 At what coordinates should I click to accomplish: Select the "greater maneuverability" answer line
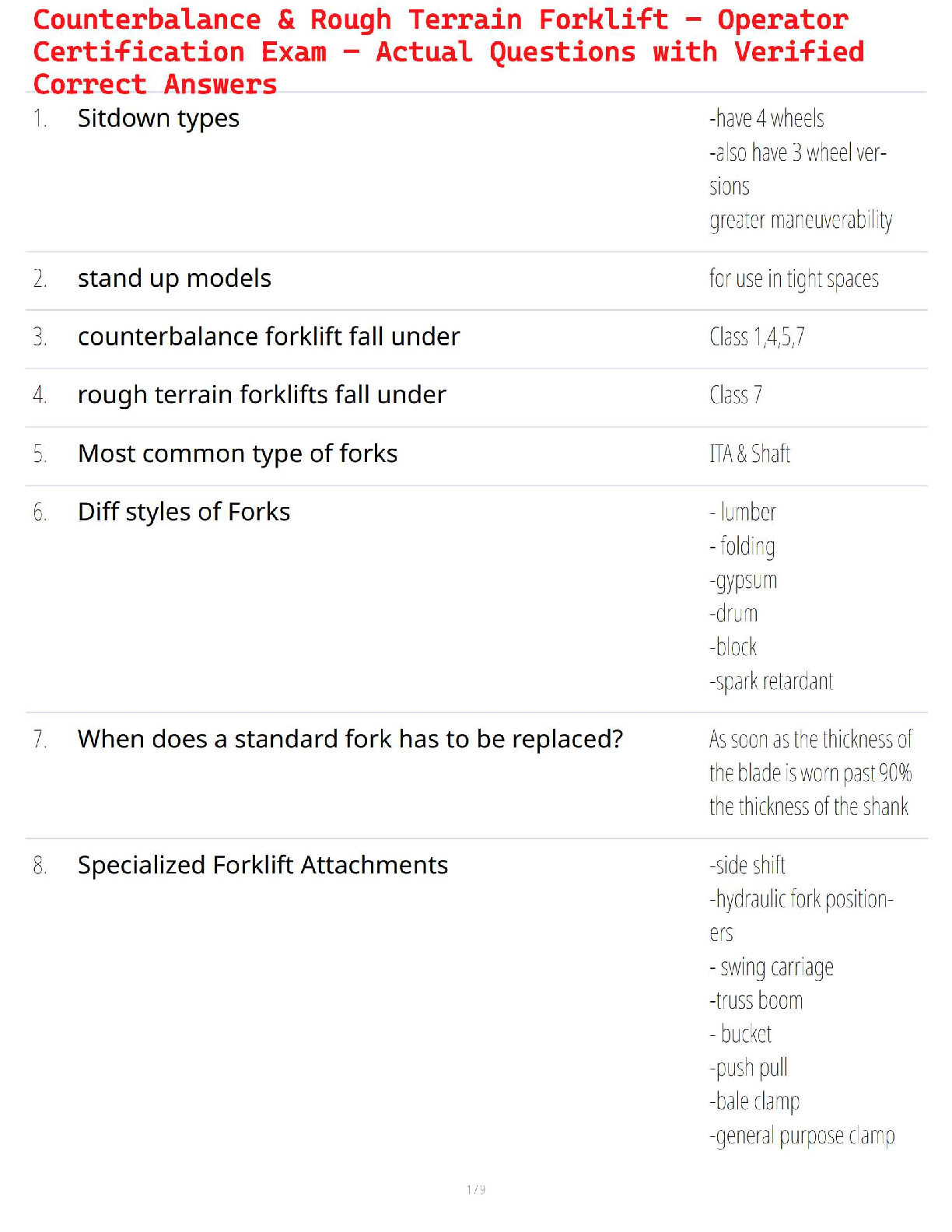click(x=800, y=220)
